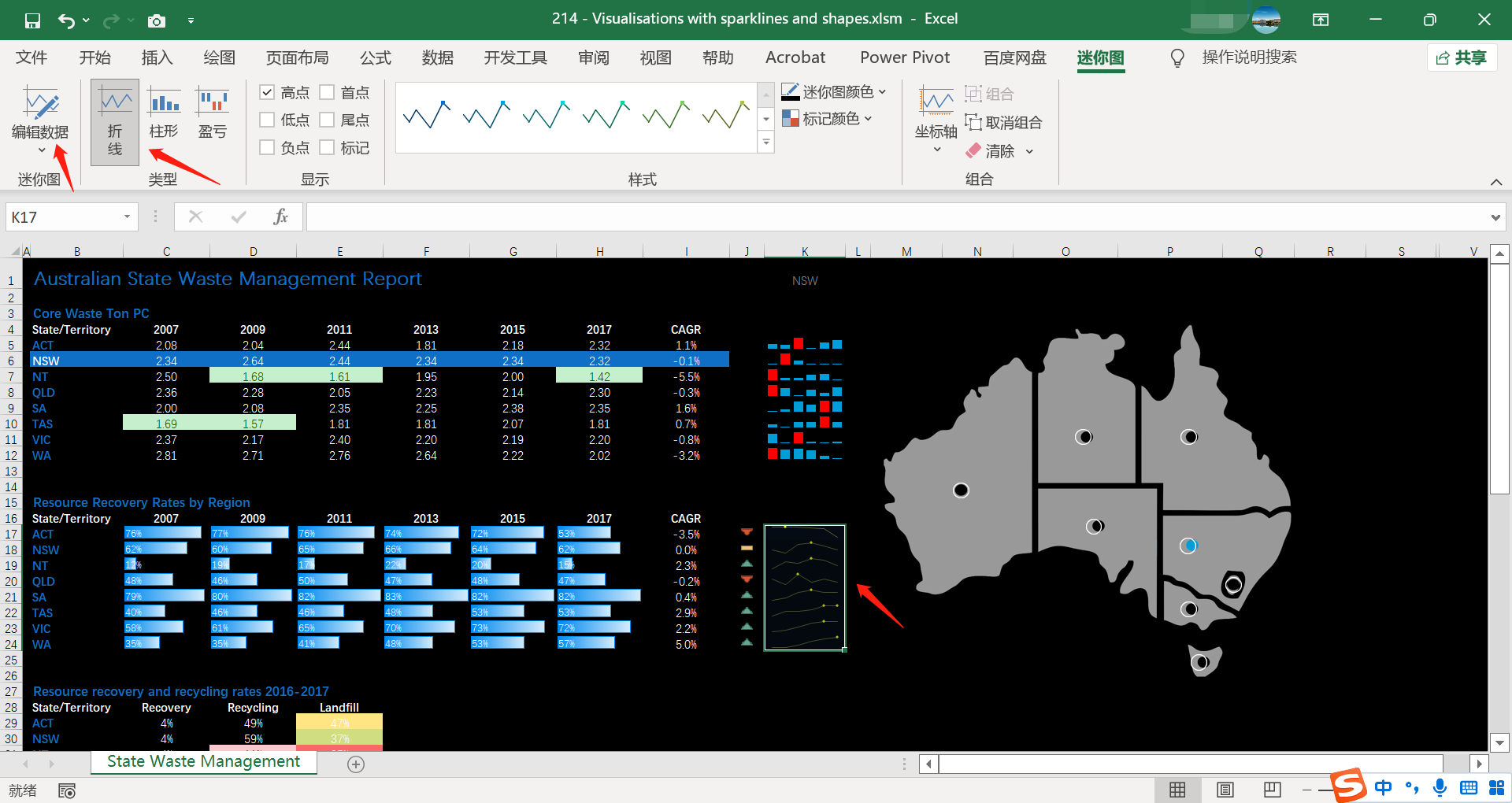Click the 操作说明搜索 tell me box
The image size is (1512, 803).
coord(1249,57)
